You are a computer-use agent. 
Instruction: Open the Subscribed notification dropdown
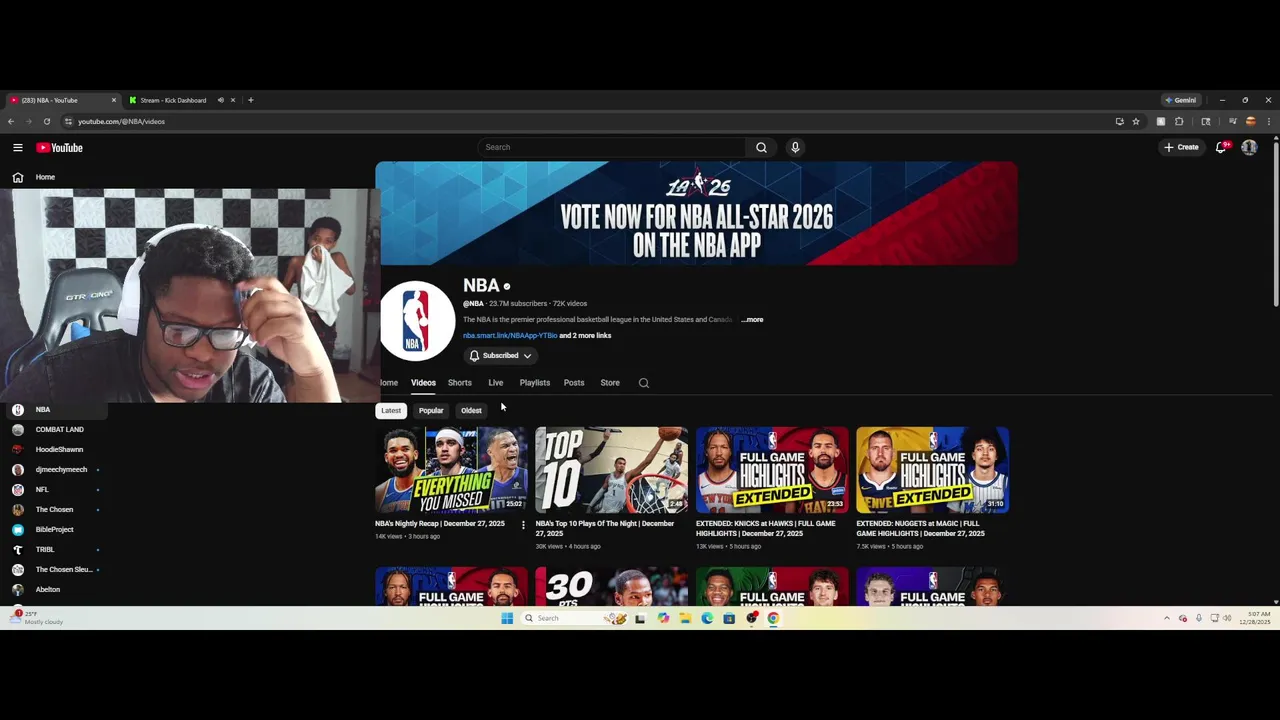click(x=501, y=356)
